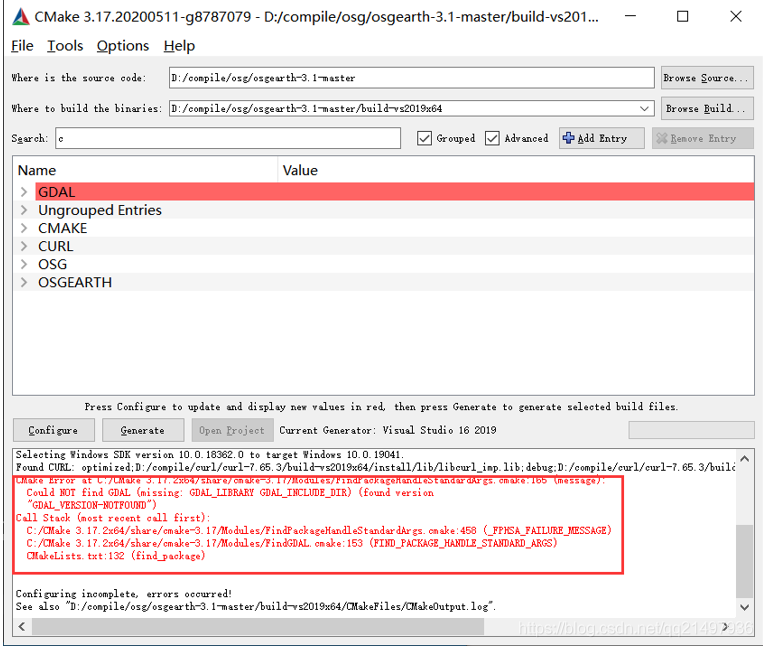The width and height of the screenshot is (763, 647).
Task: Expand the GDAL group
Action: [24, 192]
